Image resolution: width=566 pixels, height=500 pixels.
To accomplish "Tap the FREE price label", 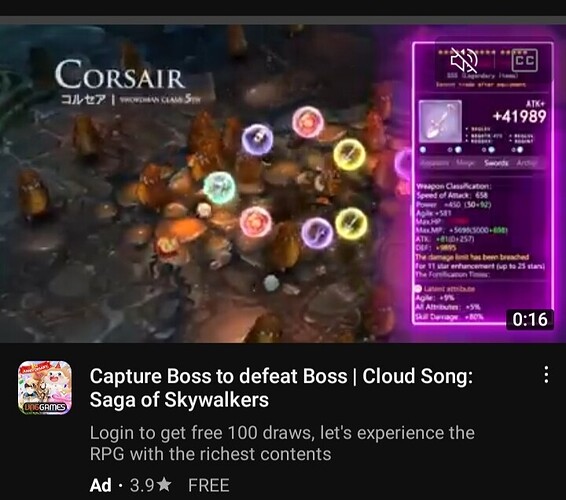I will [x=209, y=485].
